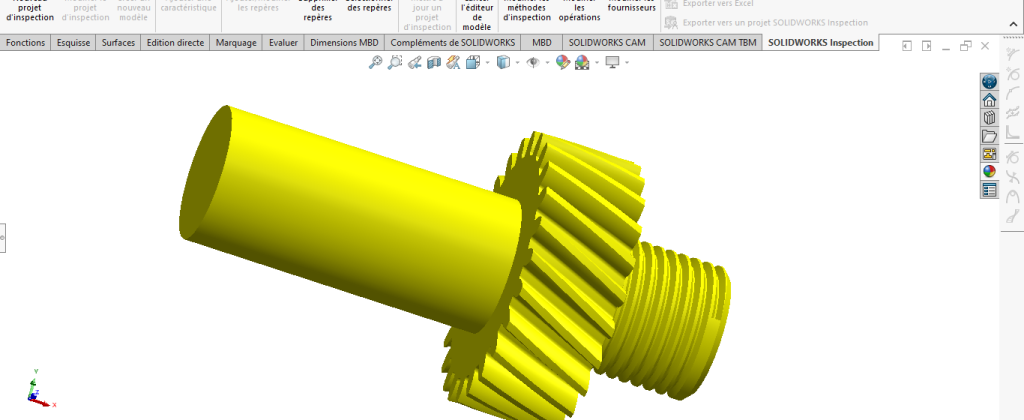Open the SOLIDWORKS CAM TBM tab
Screen dimensions: 1024x420
pos(708,42)
